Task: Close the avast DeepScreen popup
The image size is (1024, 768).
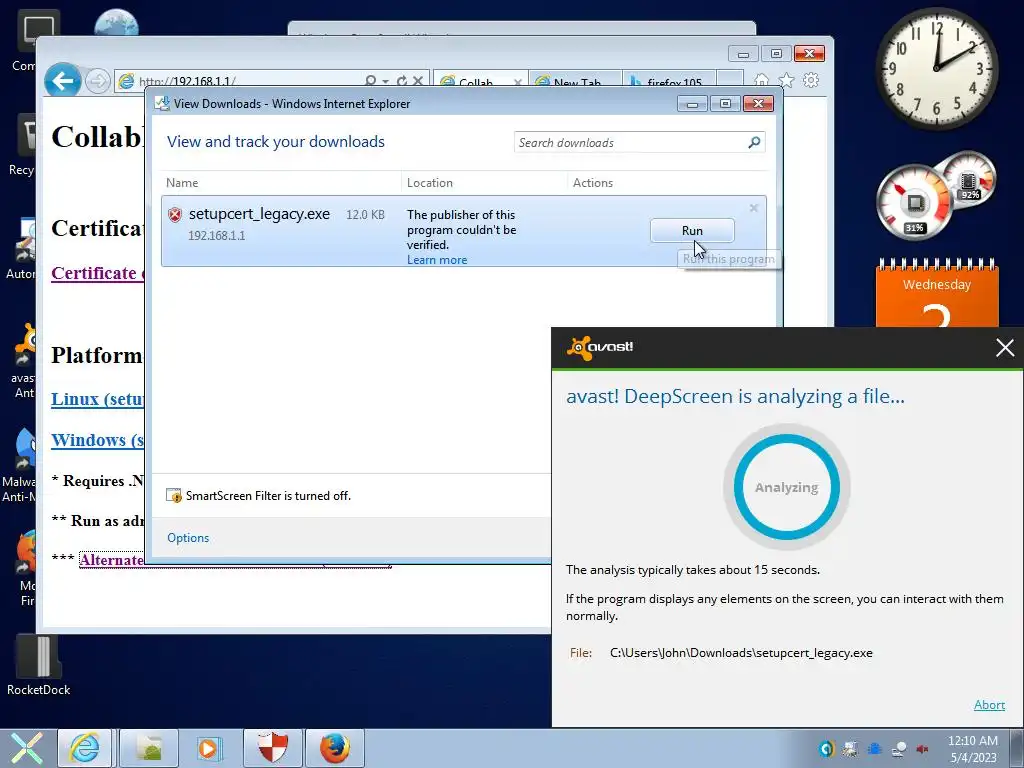Action: (1004, 347)
